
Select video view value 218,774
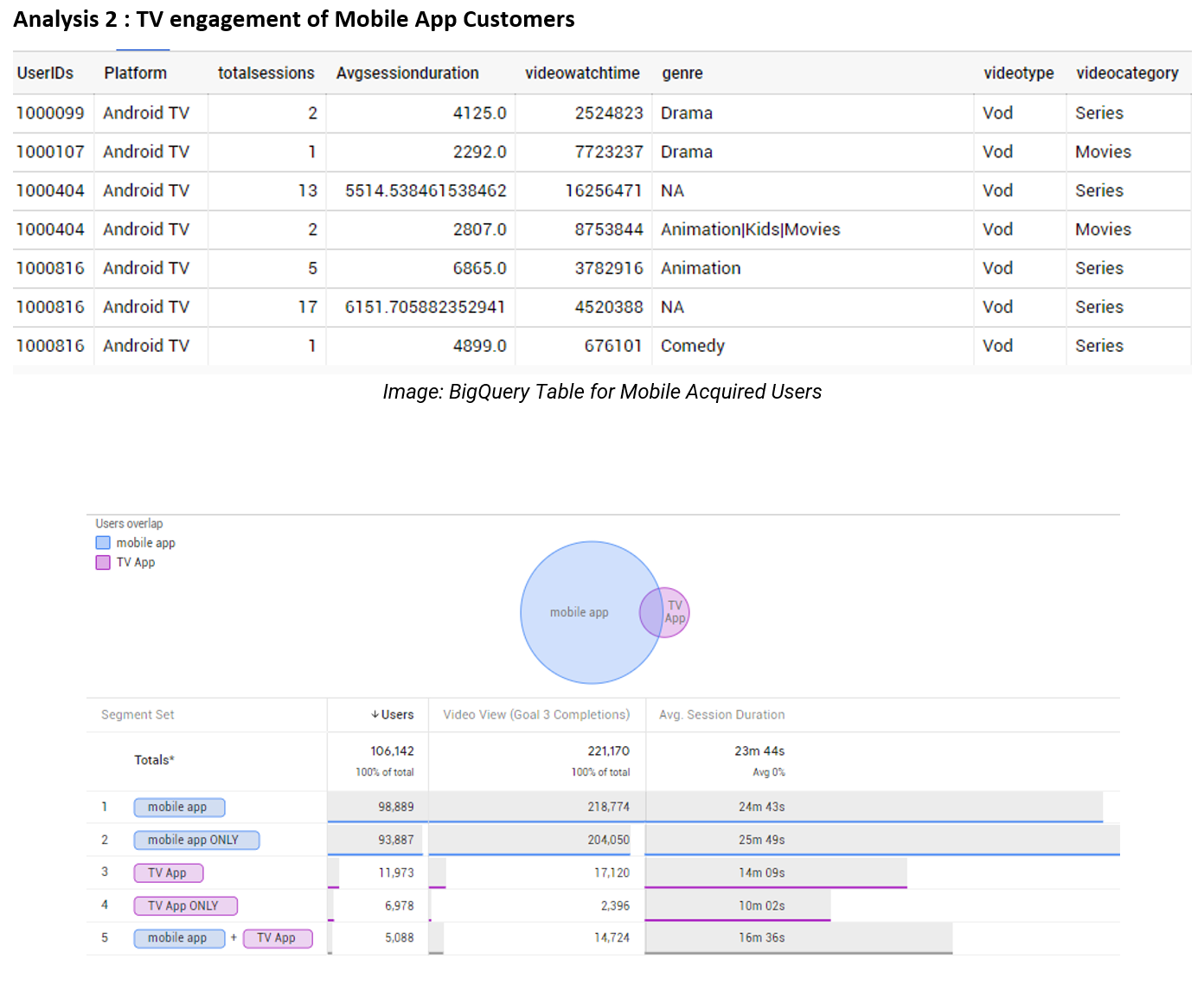click(x=609, y=807)
